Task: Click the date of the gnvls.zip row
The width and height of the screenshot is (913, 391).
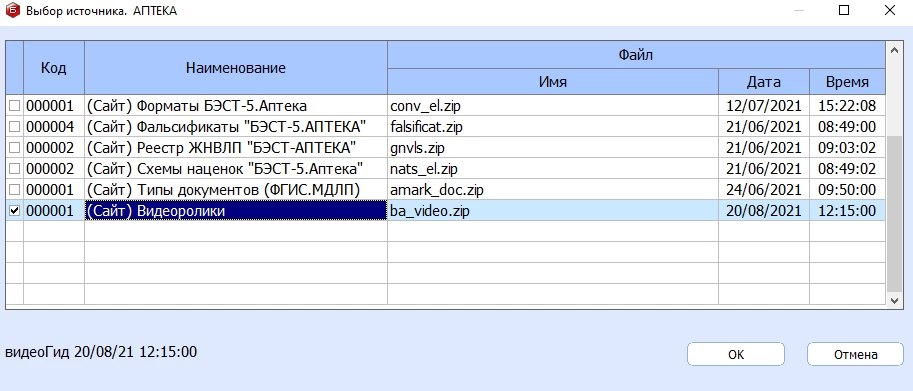Action: [763, 148]
